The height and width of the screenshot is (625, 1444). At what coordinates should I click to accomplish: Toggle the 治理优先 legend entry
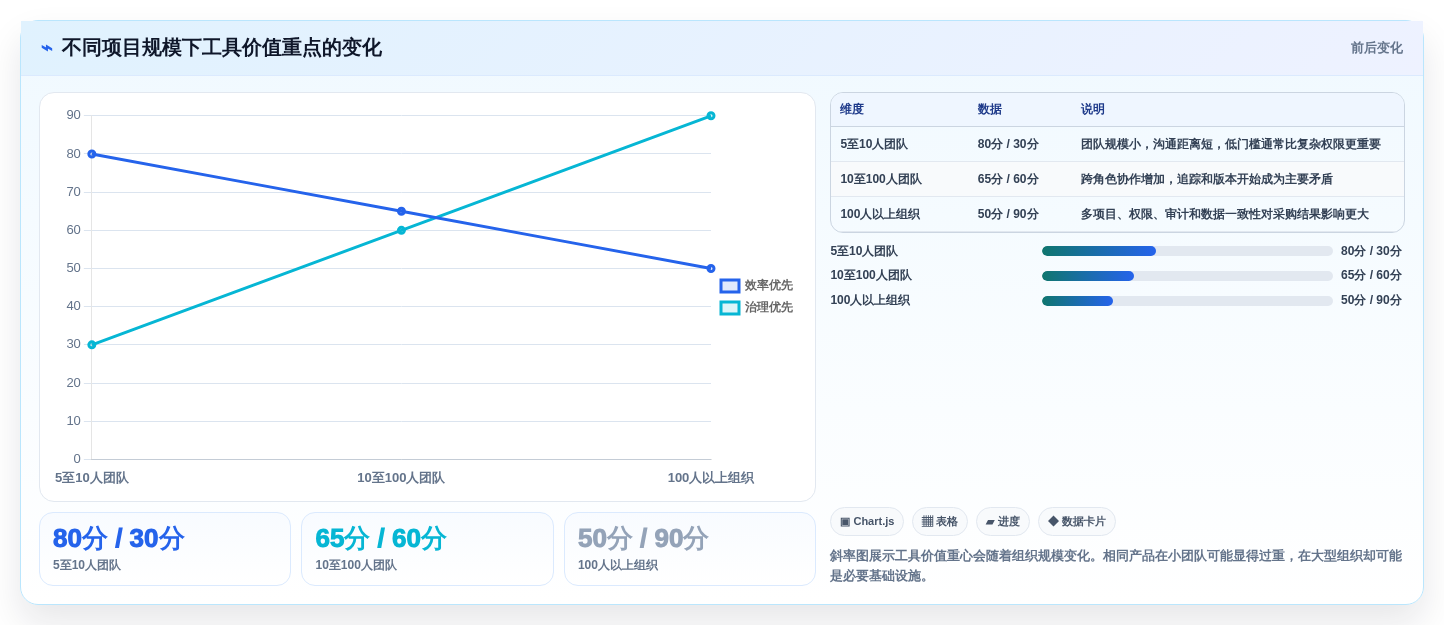[x=756, y=307]
